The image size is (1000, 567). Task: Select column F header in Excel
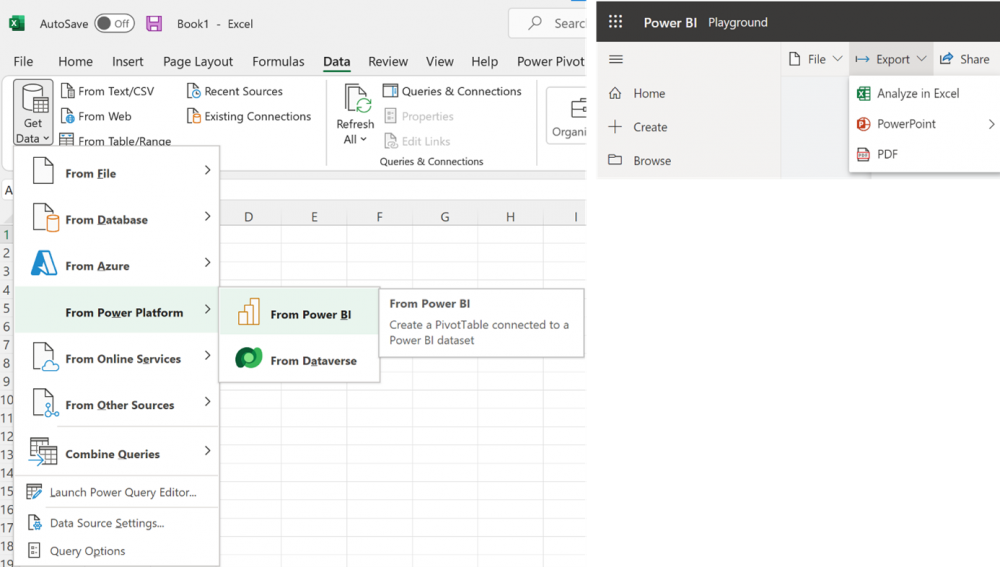(379, 217)
